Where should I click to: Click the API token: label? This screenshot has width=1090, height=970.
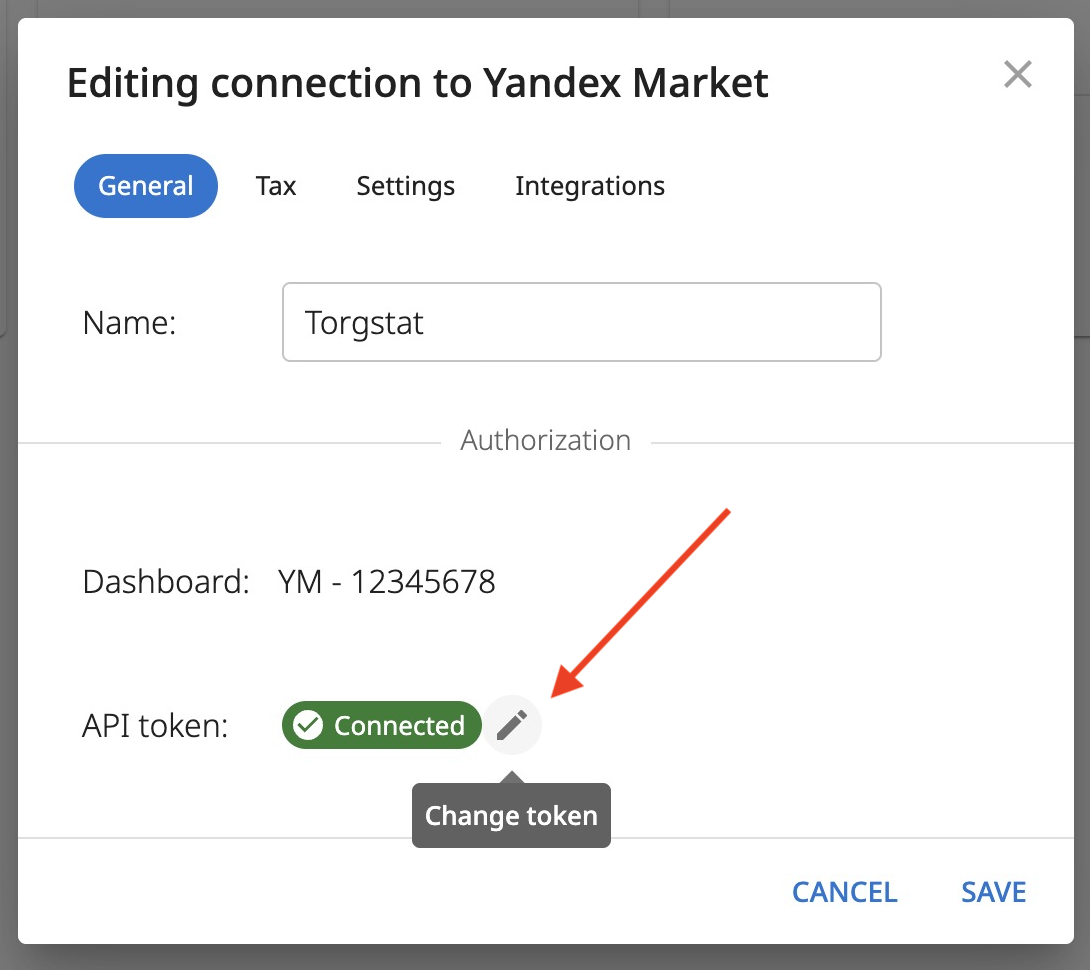[155, 725]
